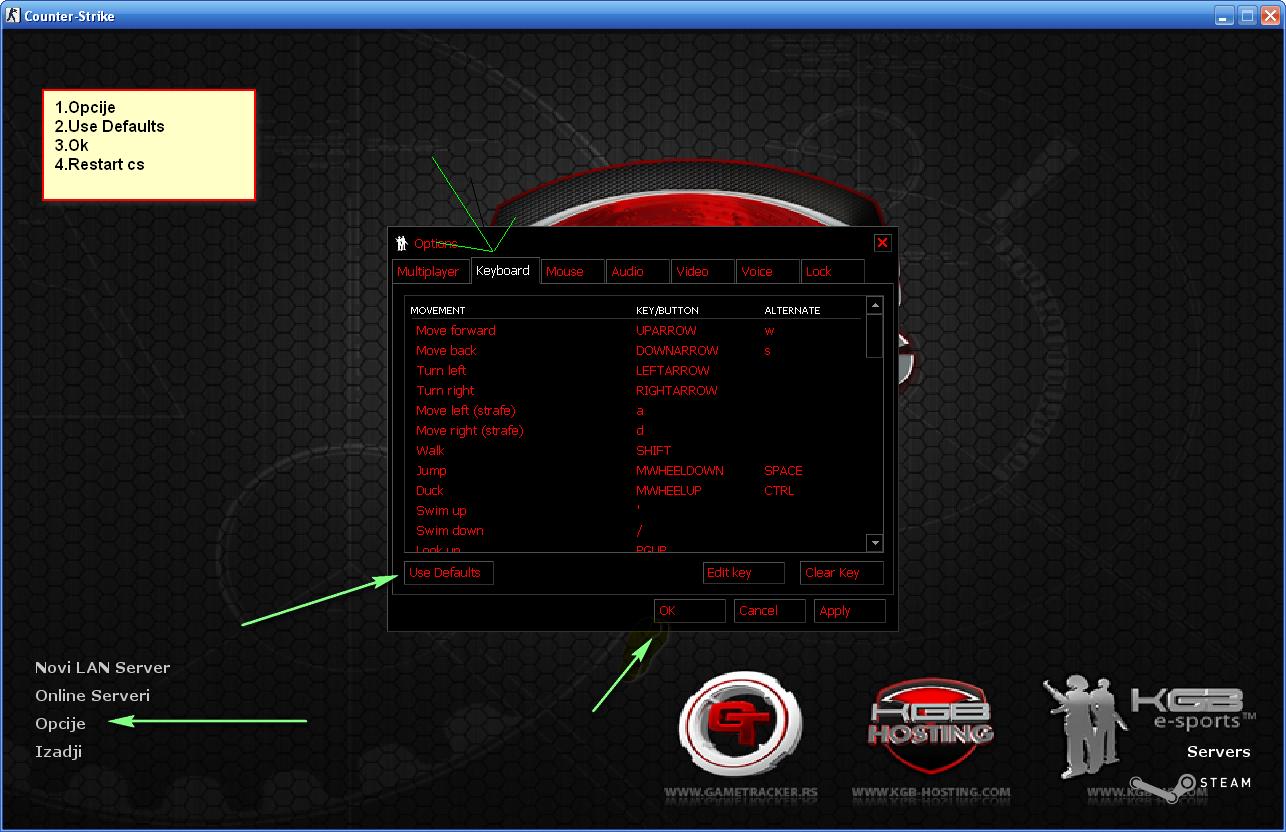The image size is (1286, 832).
Task: Click the key list scroll-down arrow
Action: point(875,543)
